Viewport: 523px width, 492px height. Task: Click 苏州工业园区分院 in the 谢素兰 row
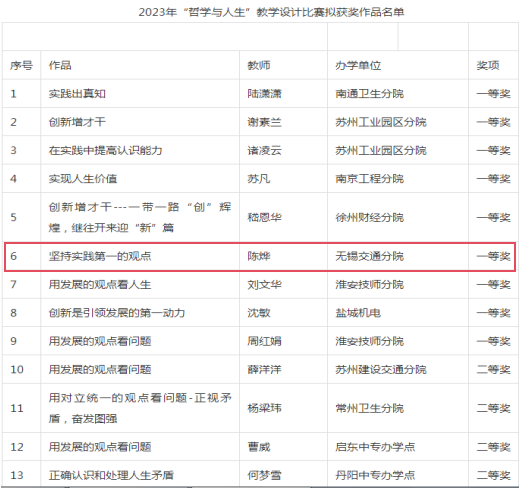(x=381, y=122)
